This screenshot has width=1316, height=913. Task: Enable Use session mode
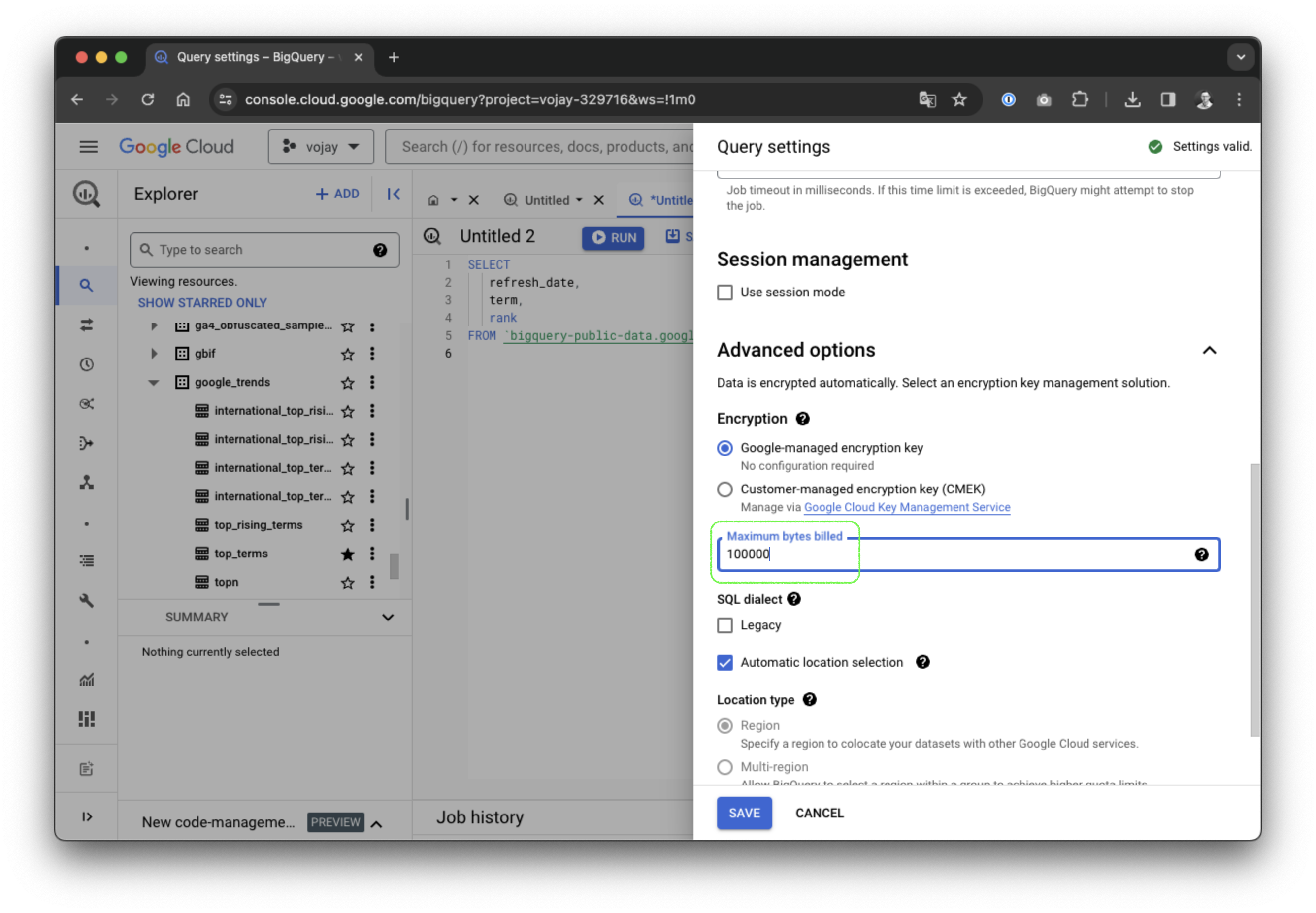pos(724,292)
